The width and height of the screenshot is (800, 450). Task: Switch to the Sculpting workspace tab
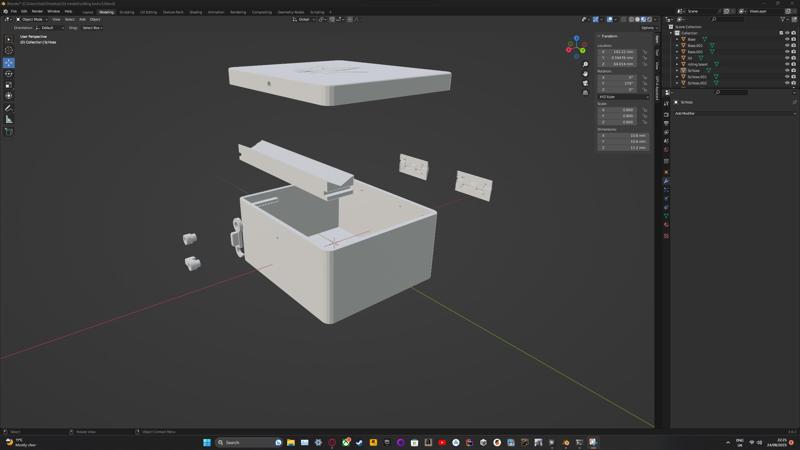click(x=127, y=12)
